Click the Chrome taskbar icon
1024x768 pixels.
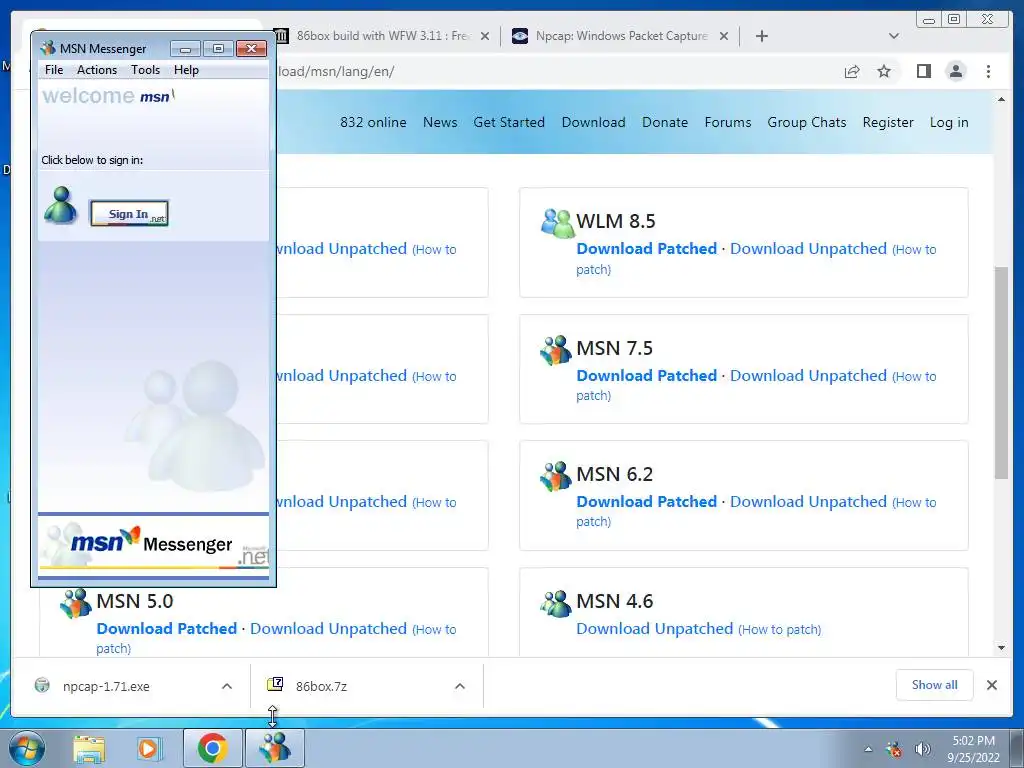pyautogui.click(x=212, y=748)
